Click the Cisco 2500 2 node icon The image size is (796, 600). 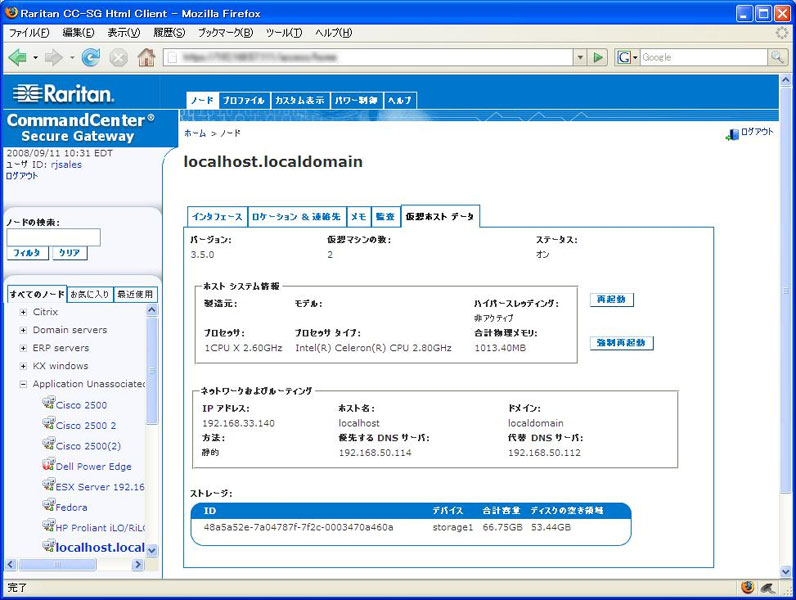point(48,424)
